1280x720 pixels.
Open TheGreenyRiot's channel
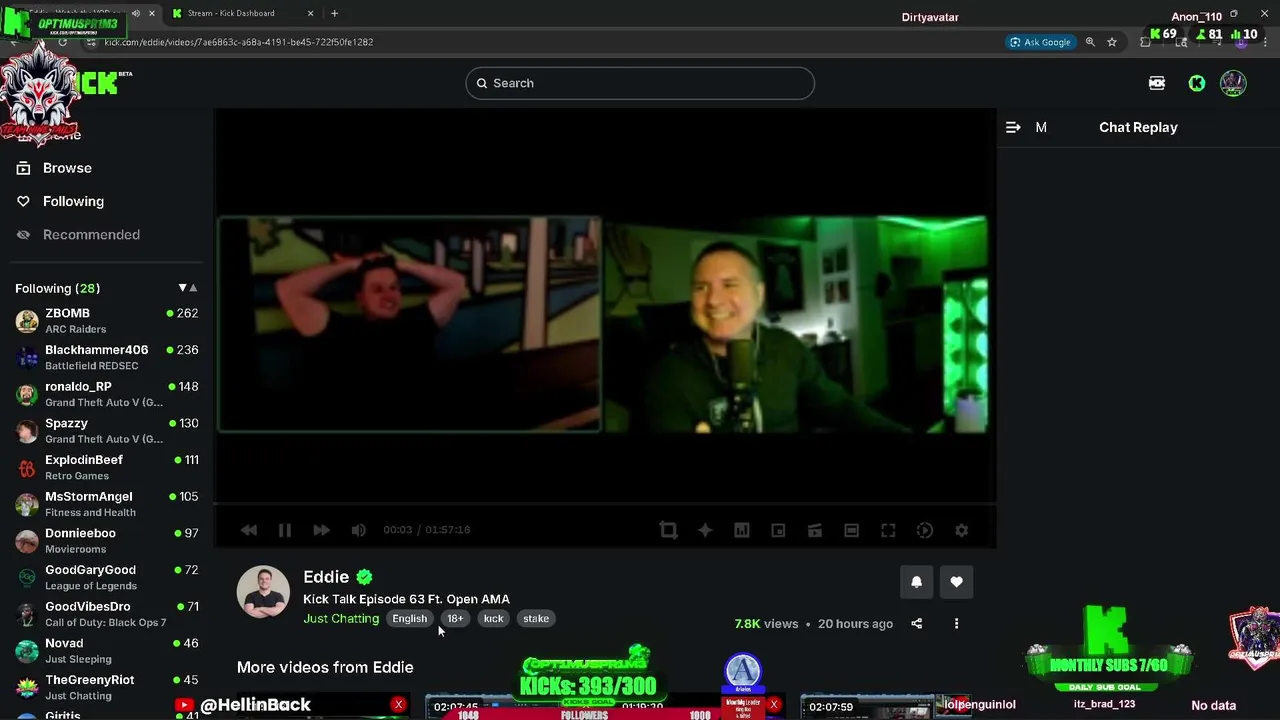click(x=106, y=687)
